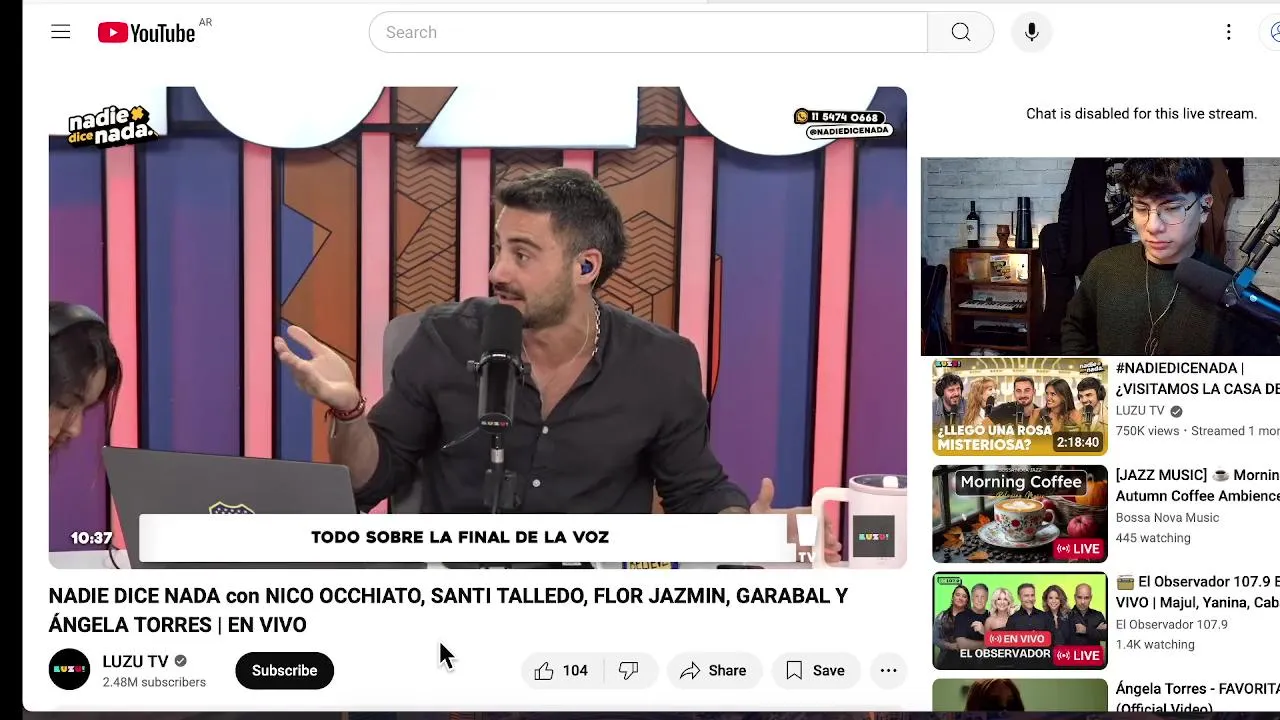Click the magnifying glass search button
This screenshot has width=1280, height=720.
[960, 32]
